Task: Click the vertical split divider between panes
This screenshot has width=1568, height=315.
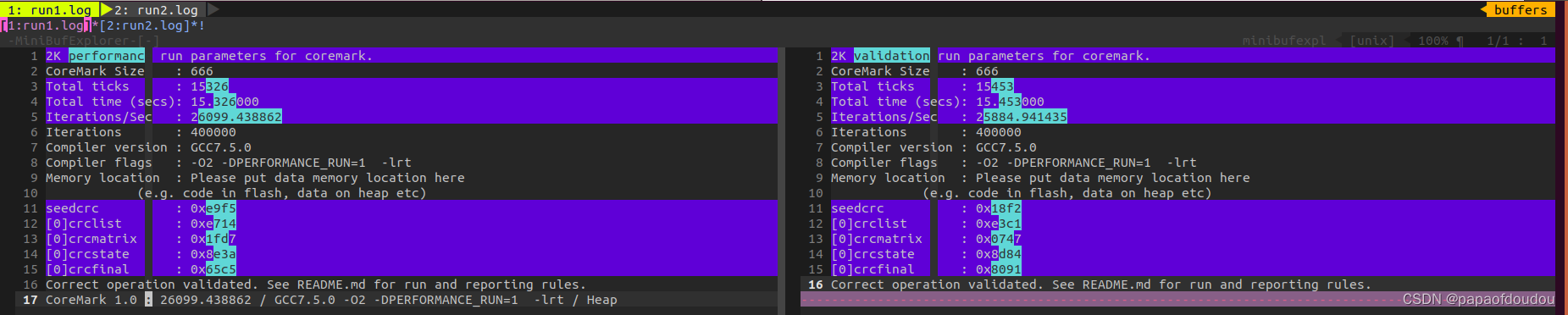Action: (x=781, y=178)
